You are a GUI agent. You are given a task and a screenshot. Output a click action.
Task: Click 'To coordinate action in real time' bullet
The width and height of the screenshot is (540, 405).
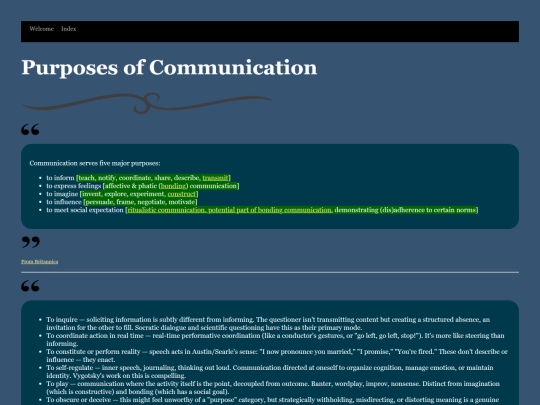coord(275,340)
